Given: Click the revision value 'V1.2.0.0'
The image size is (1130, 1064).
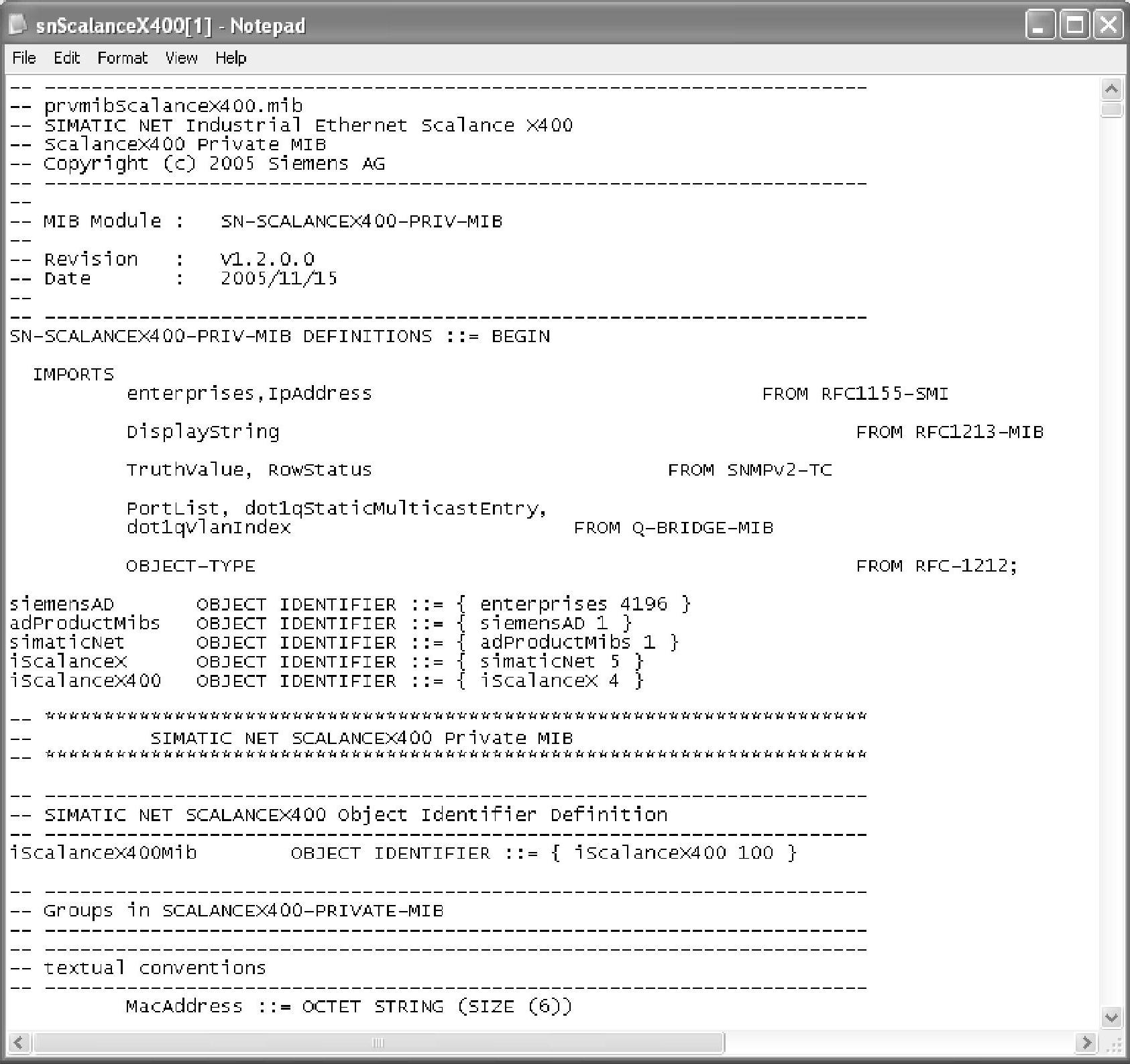Looking at the screenshot, I should [x=268, y=260].
